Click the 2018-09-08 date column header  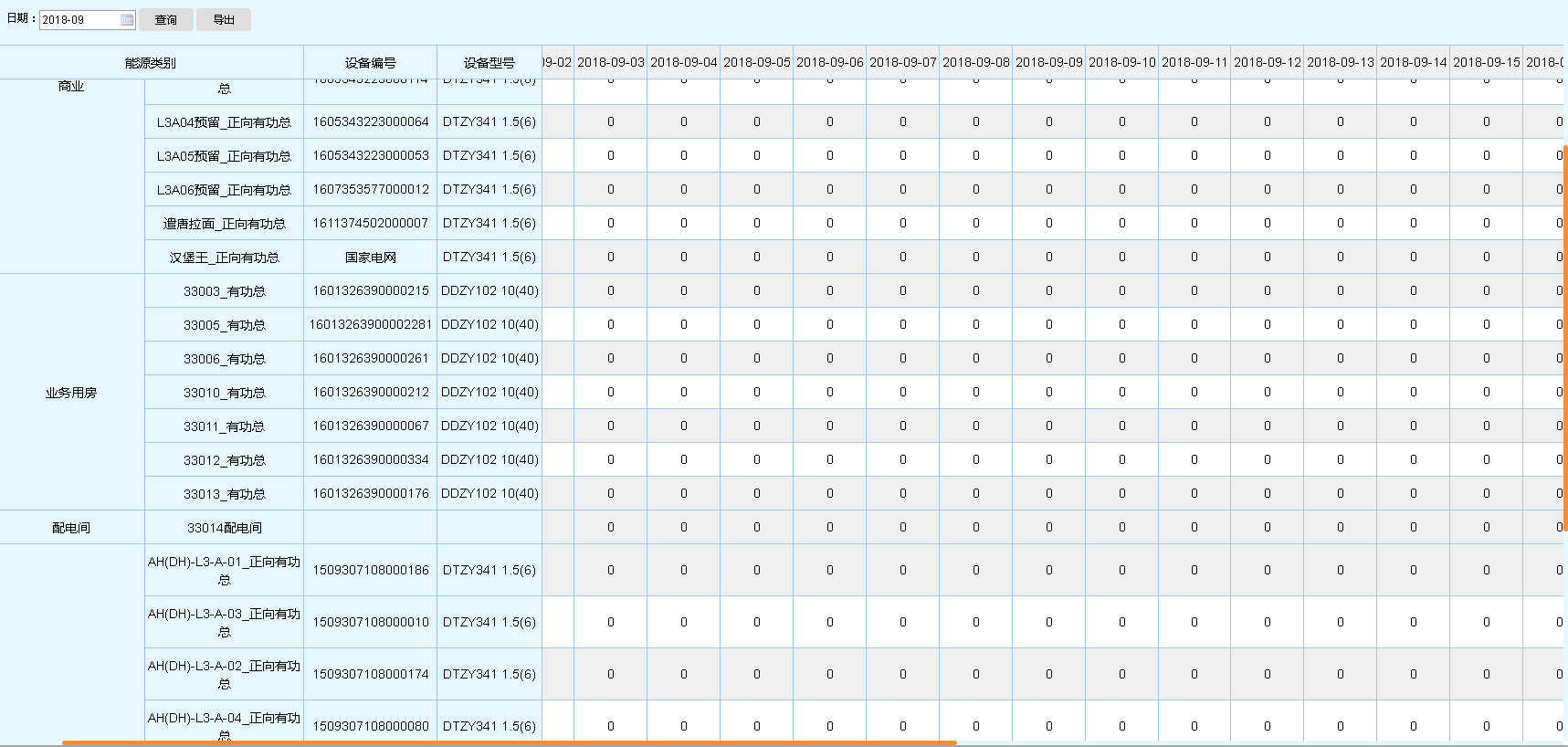pos(976,62)
